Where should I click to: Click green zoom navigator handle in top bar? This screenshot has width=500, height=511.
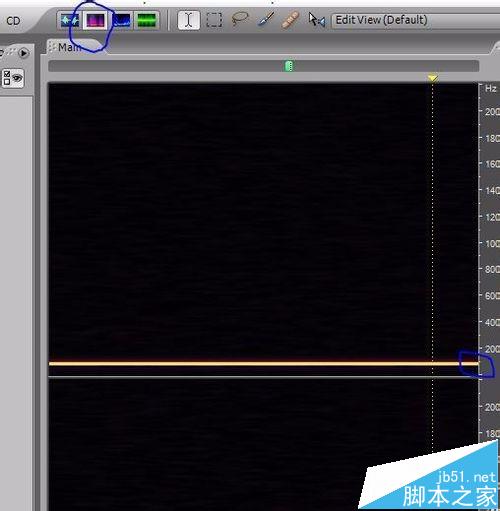289,66
